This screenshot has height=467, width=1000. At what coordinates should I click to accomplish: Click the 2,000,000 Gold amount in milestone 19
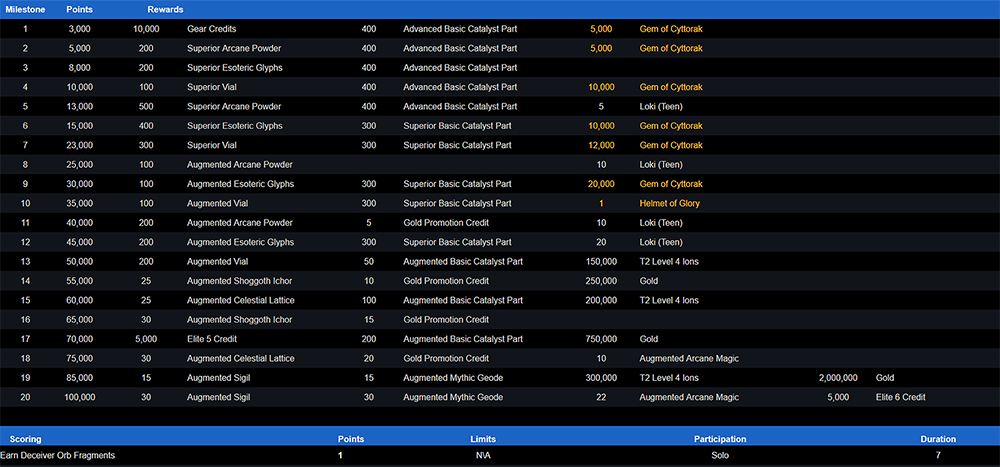coord(837,378)
